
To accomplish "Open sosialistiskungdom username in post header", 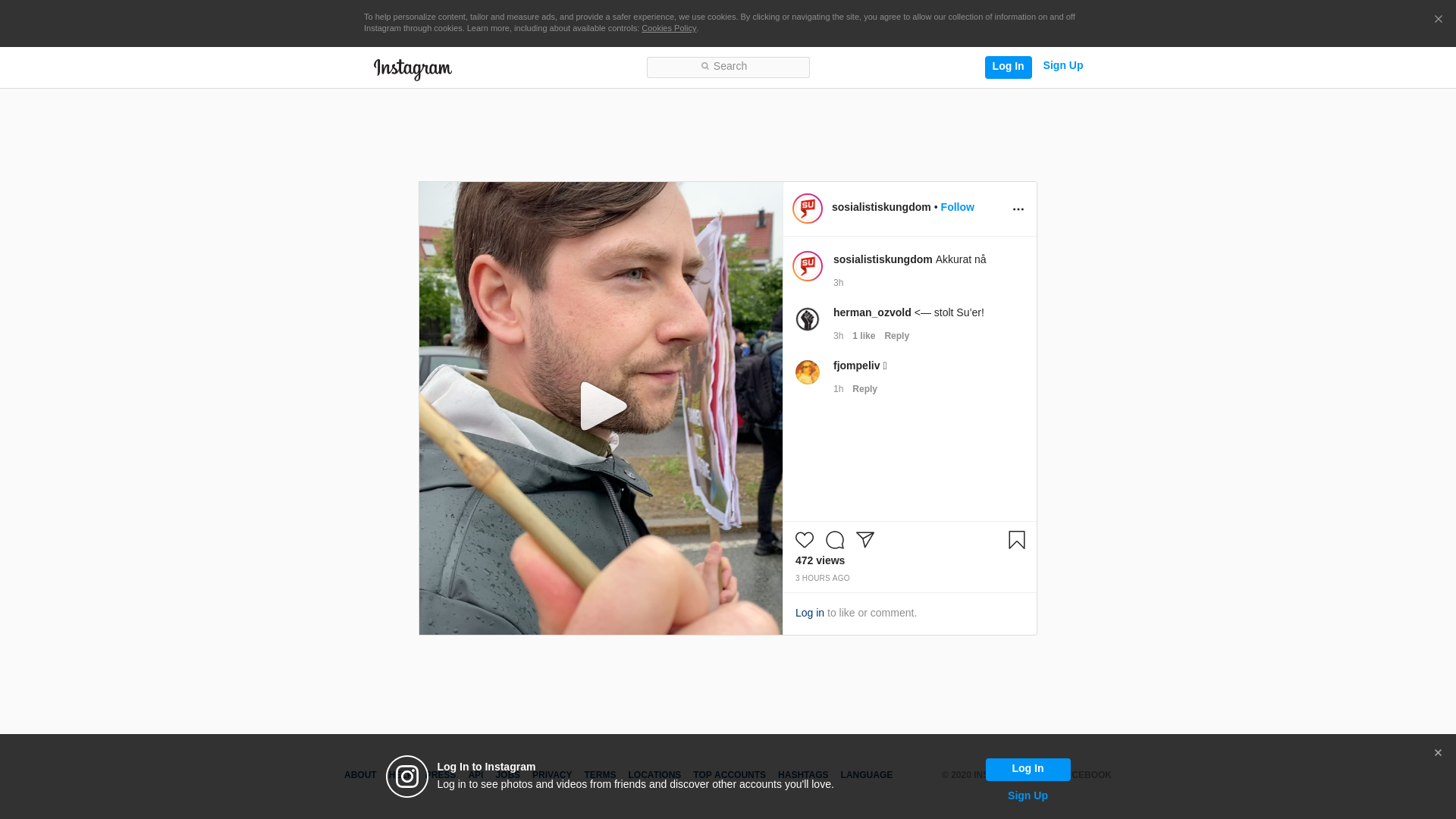I will (x=881, y=207).
